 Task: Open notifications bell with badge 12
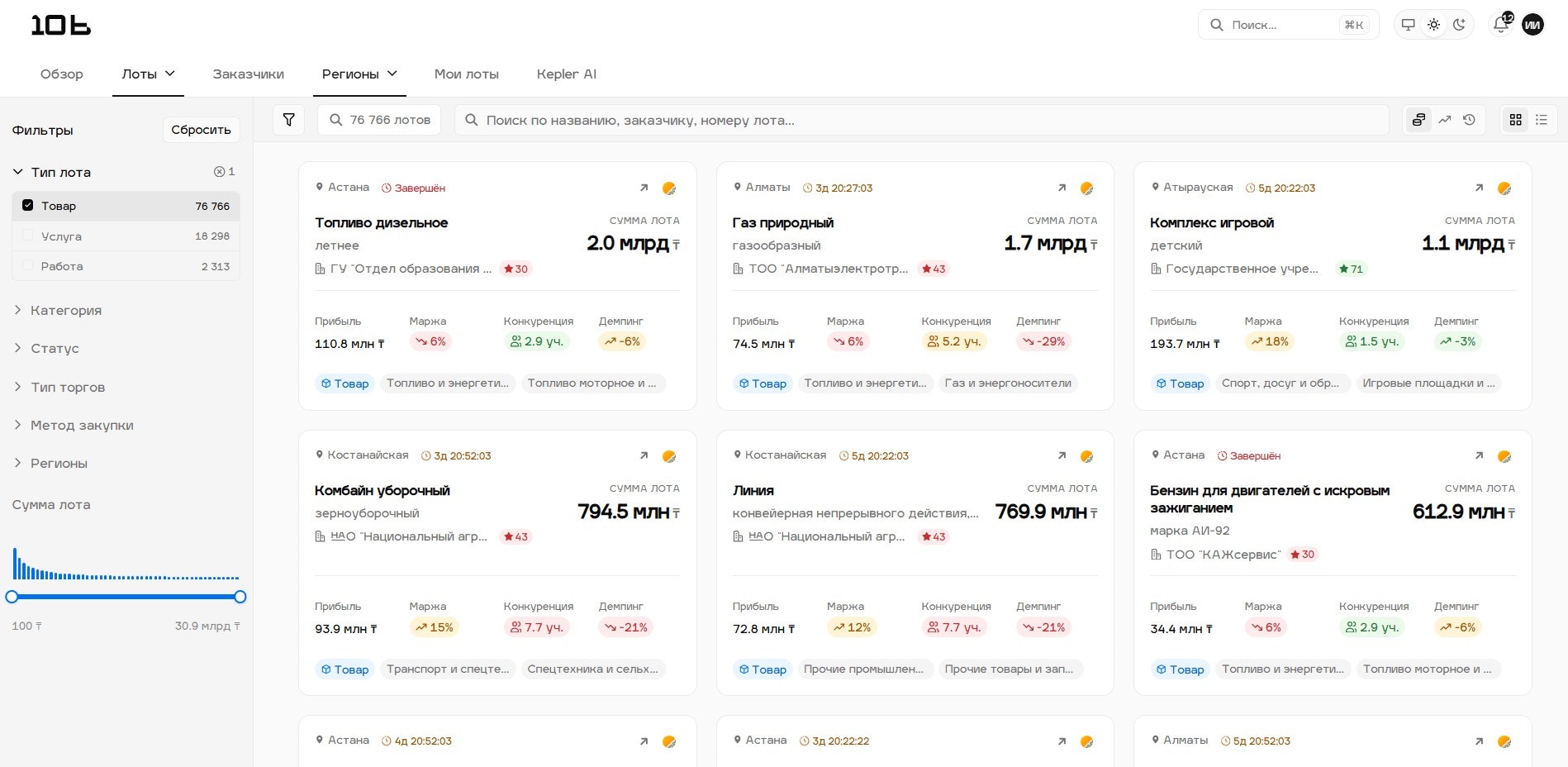(x=1502, y=24)
